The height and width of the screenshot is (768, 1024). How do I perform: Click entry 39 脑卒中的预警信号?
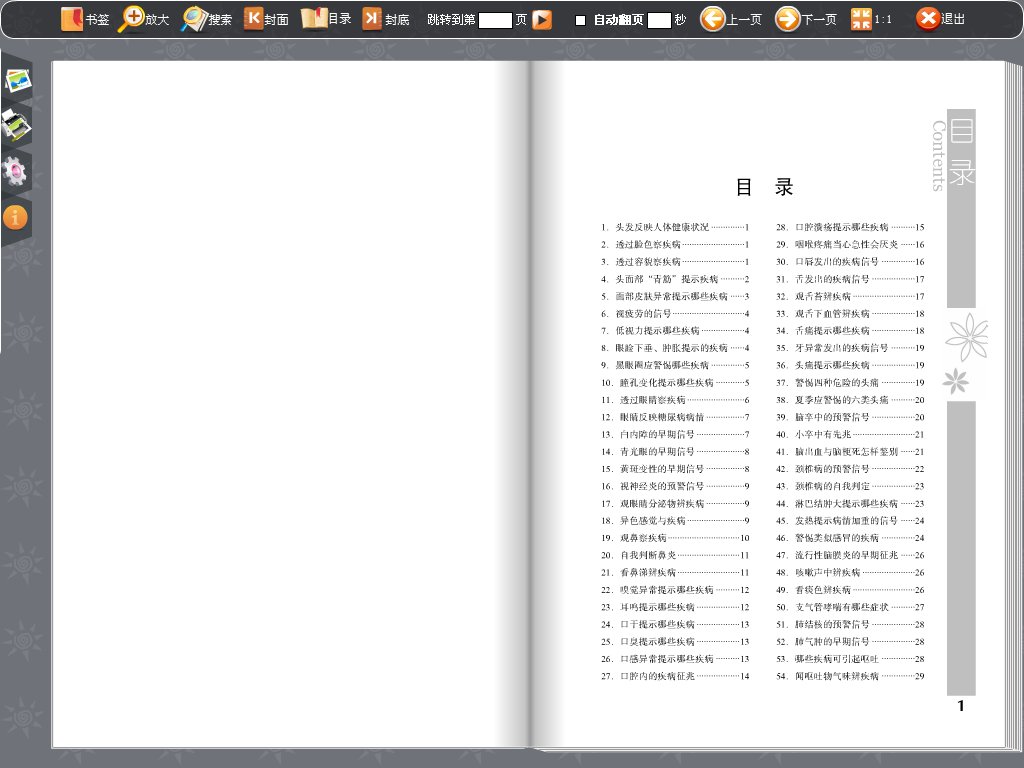[850, 417]
